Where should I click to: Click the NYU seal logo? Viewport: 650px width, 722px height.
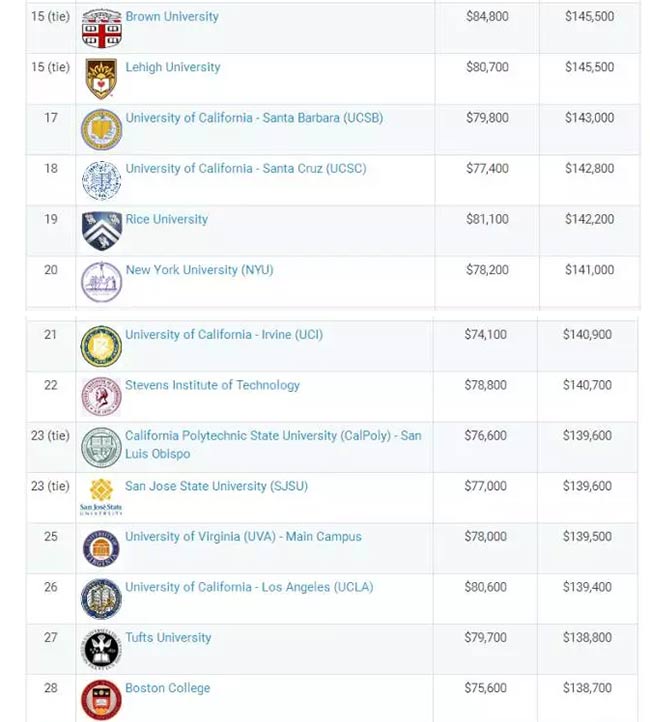click(101, 281)
